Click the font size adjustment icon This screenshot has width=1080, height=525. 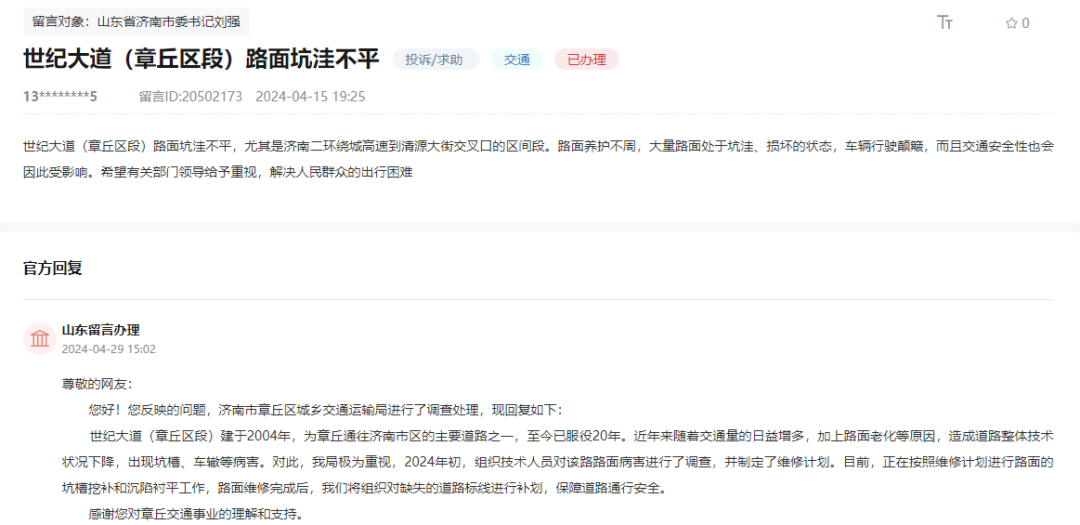pyautogui.click(x=944, y=22)
